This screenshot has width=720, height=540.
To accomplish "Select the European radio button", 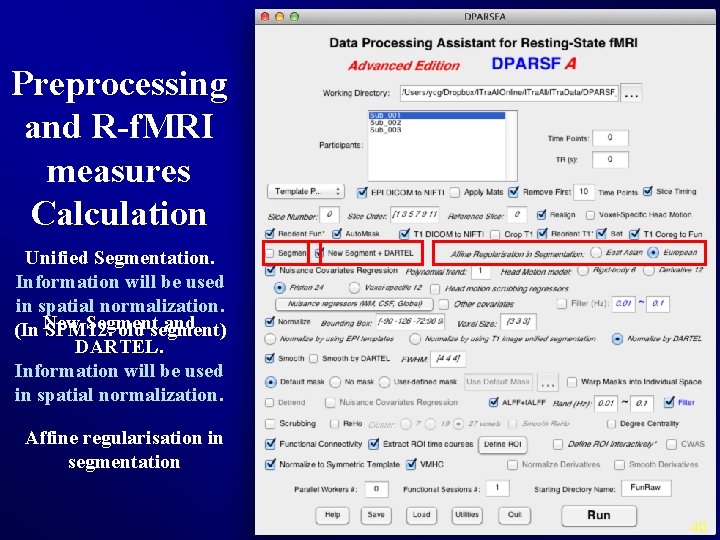I will (x=653, y=252).
